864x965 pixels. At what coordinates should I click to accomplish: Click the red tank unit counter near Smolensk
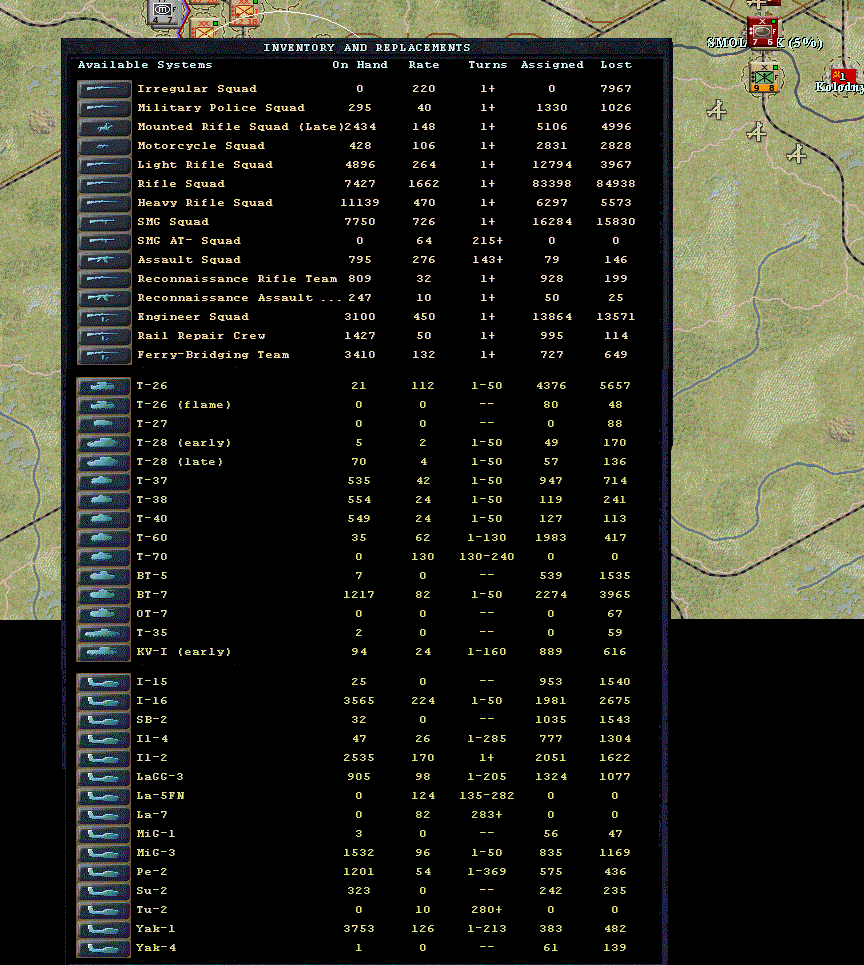(764, 31)
